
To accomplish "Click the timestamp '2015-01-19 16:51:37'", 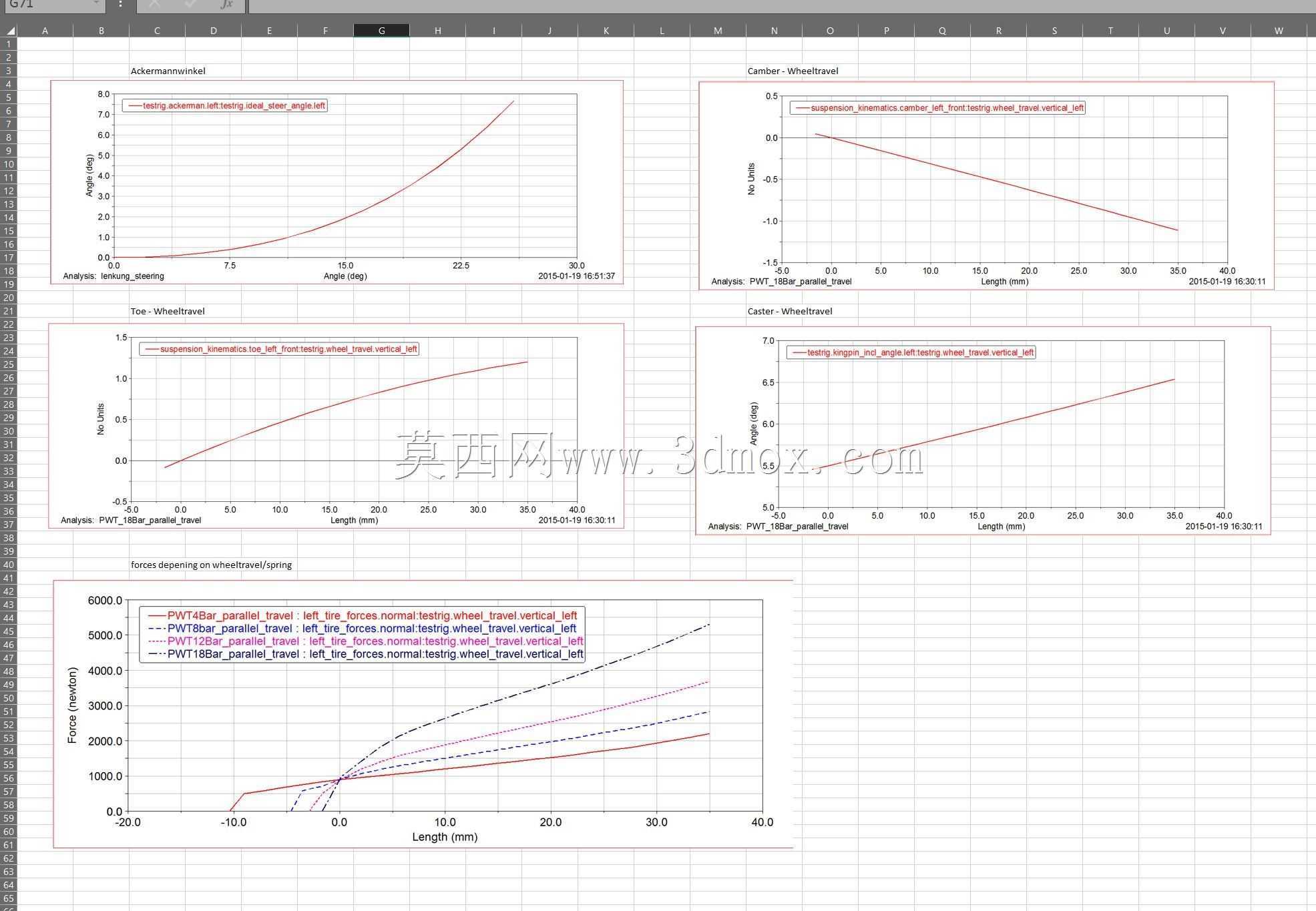I will pyautogui.click(x=576, y=276).
